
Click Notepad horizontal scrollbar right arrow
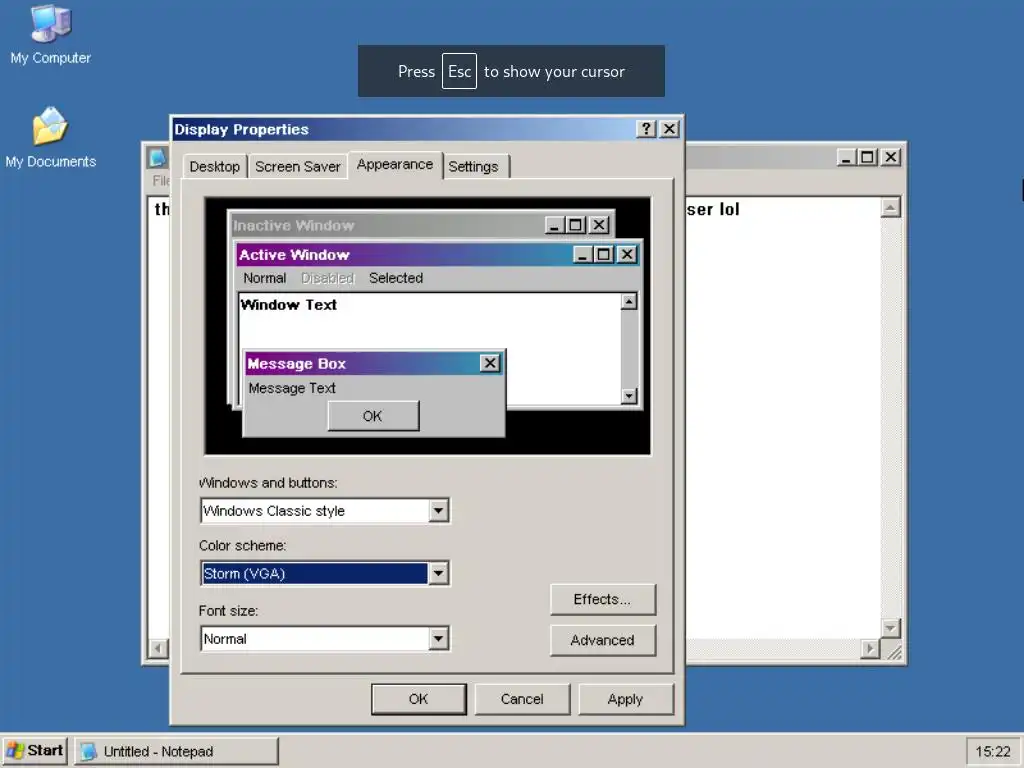(x=870, y=649)
